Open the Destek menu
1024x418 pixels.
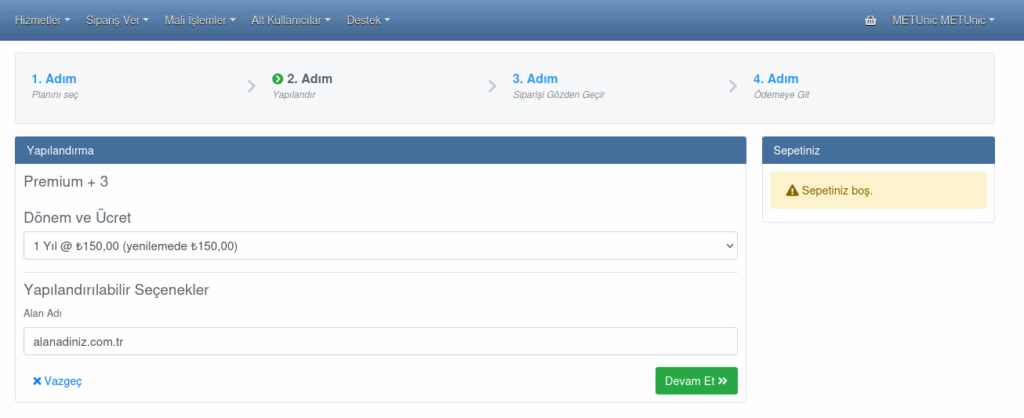(x=368, y=20)
